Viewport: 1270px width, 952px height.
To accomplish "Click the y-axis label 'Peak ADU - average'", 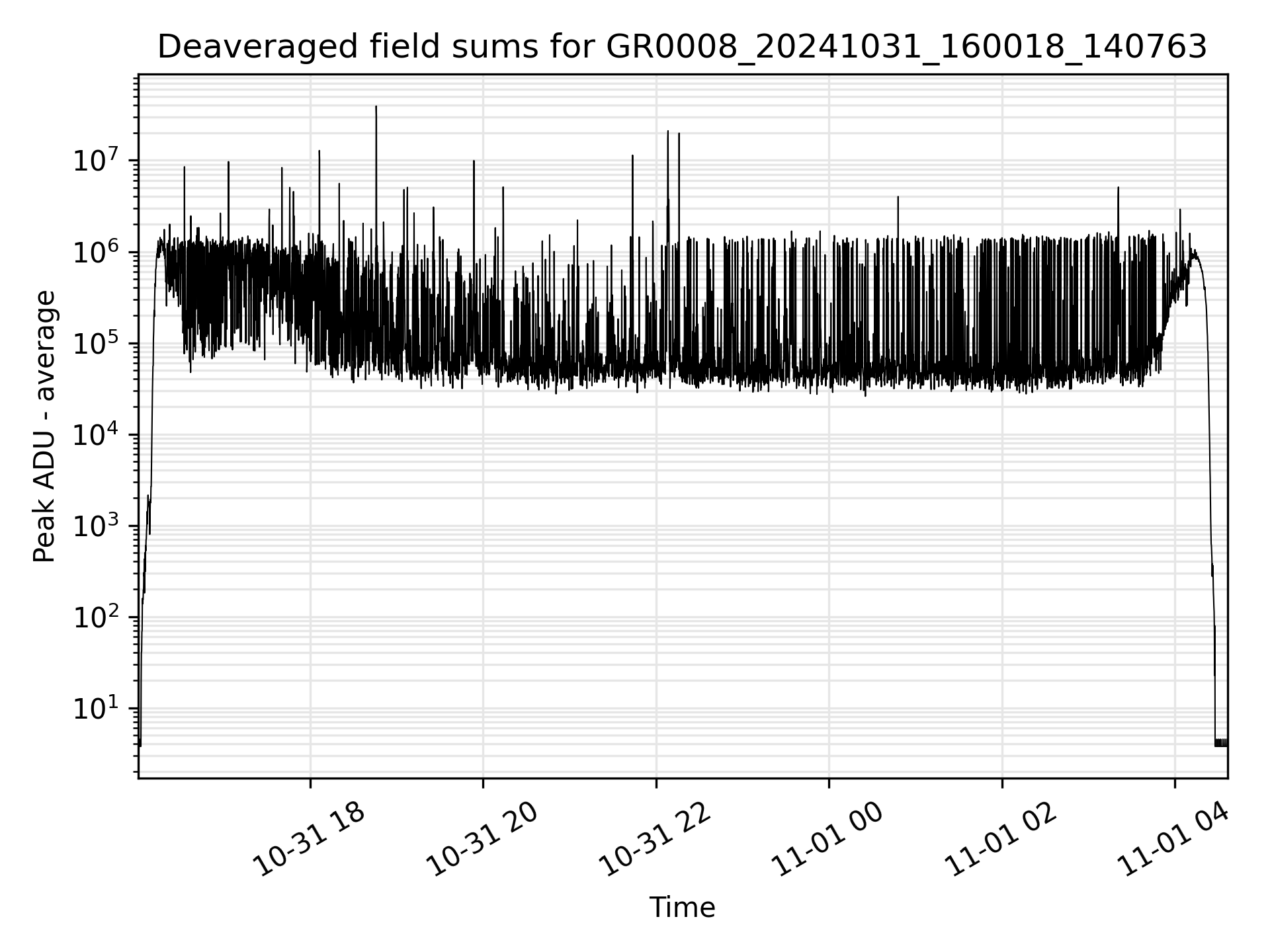I will [x=44, y=426].
